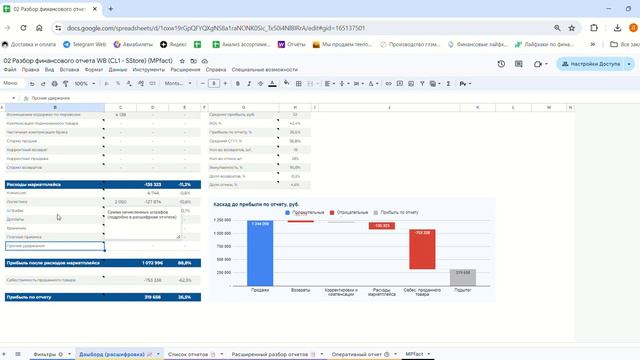Open the Вставка menu
The width and height of the screenshot is (640, 360).
pyautogui.click(x=69, y=70)
